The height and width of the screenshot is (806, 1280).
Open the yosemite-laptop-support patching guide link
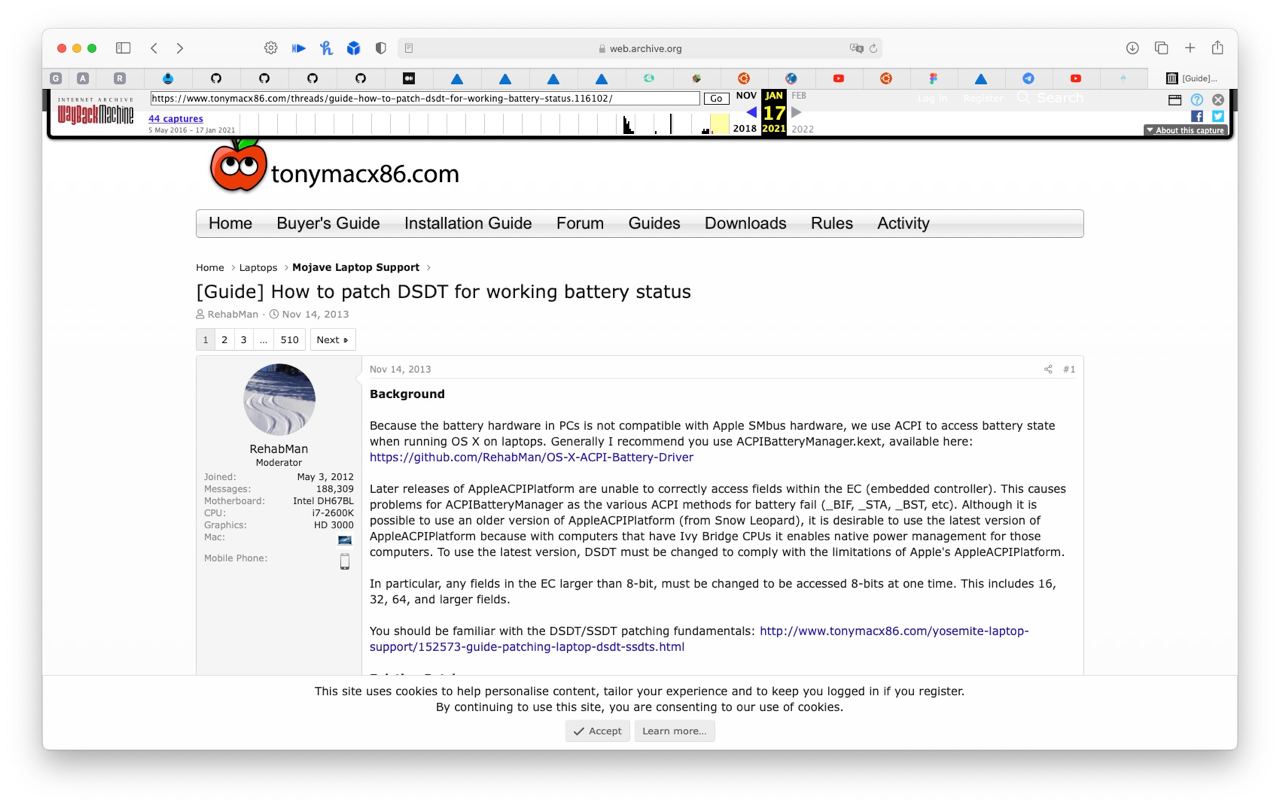coord(699,639)
